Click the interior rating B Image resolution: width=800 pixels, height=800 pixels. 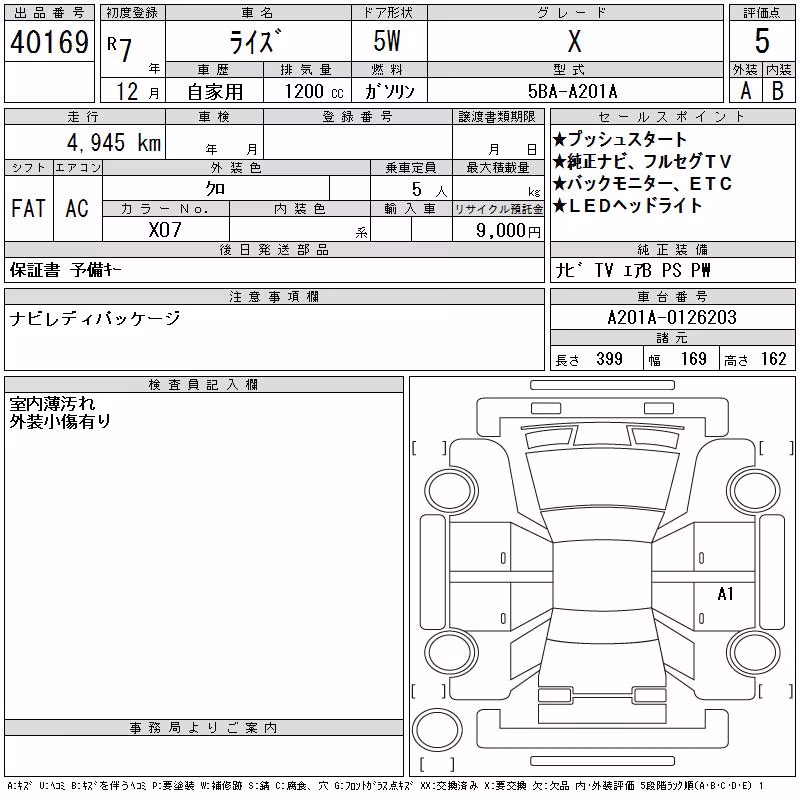click(778, 91)
